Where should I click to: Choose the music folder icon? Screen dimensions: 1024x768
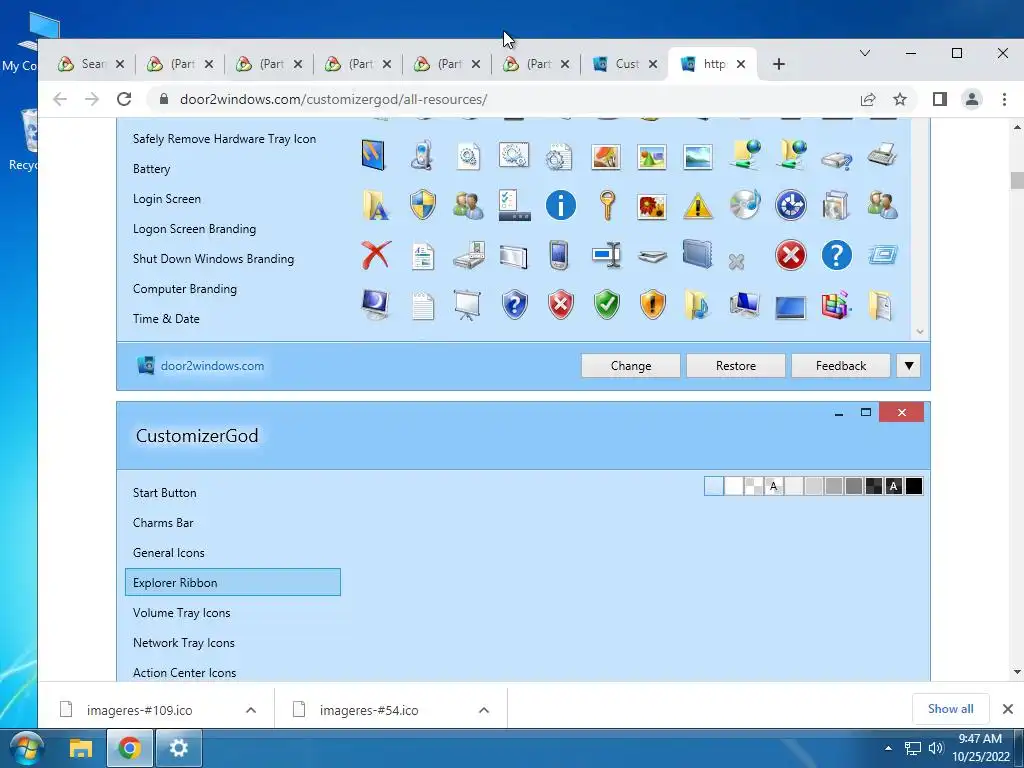tap(697, 304)
